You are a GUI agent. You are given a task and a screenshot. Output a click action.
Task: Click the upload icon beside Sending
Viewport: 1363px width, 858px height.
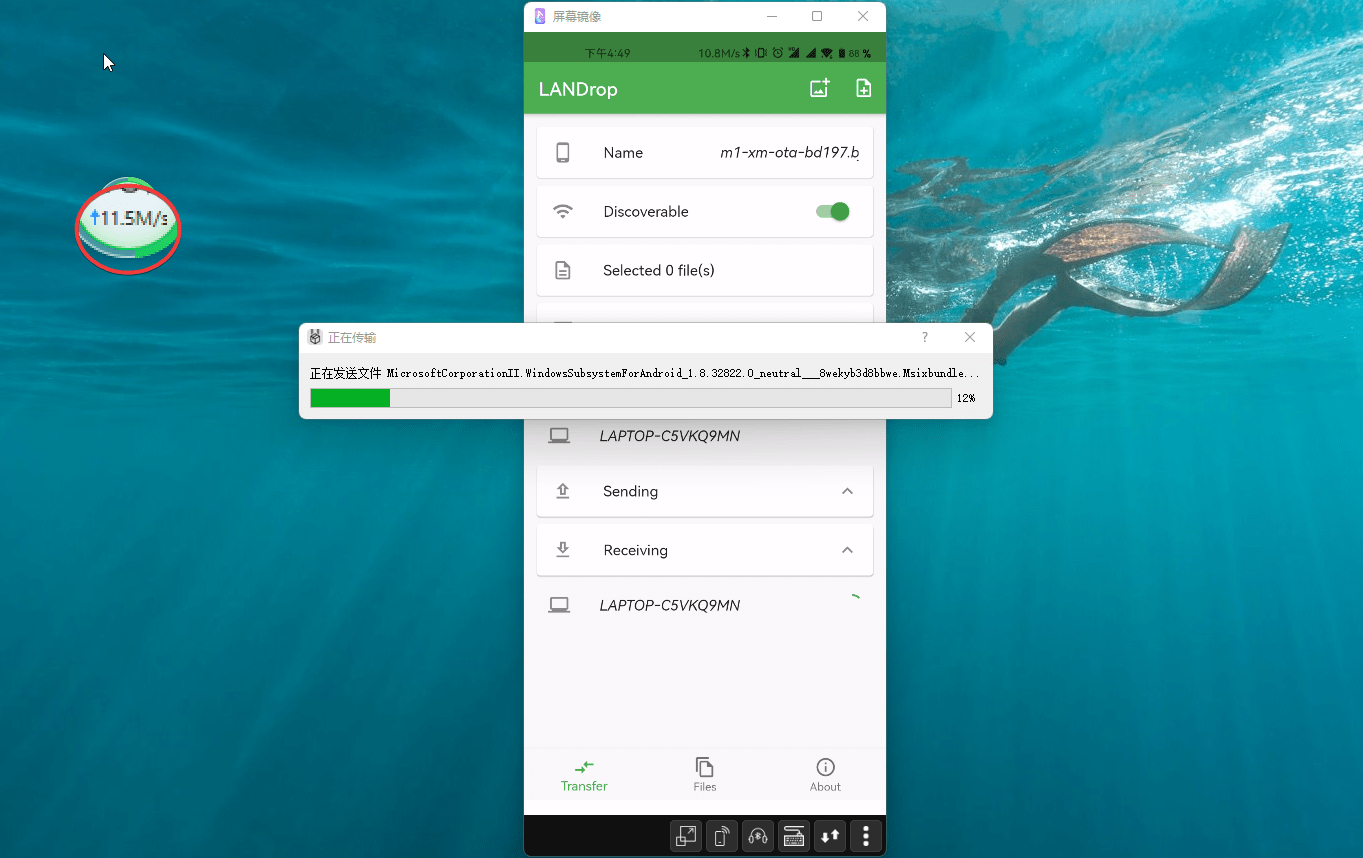point(563,491)
